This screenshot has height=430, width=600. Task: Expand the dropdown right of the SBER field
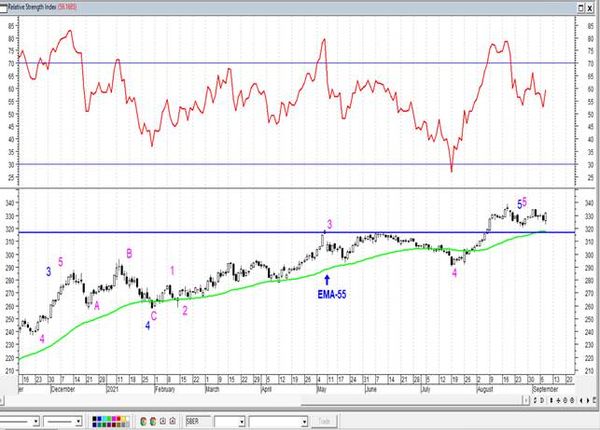242,422
